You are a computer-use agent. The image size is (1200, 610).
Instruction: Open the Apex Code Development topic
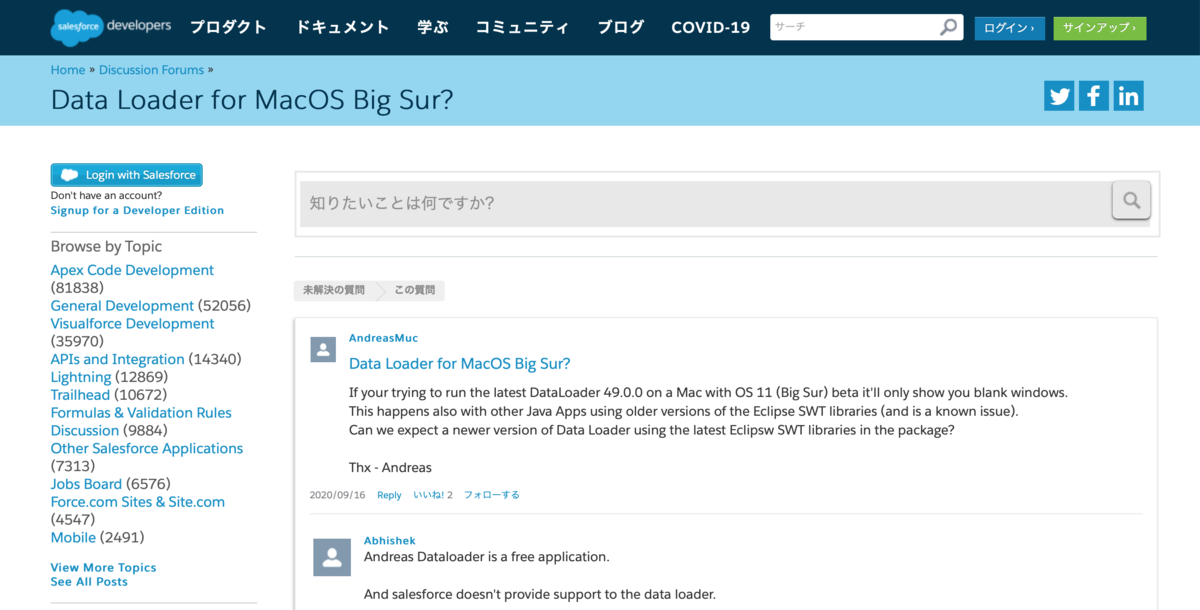[x=132, y=270]
